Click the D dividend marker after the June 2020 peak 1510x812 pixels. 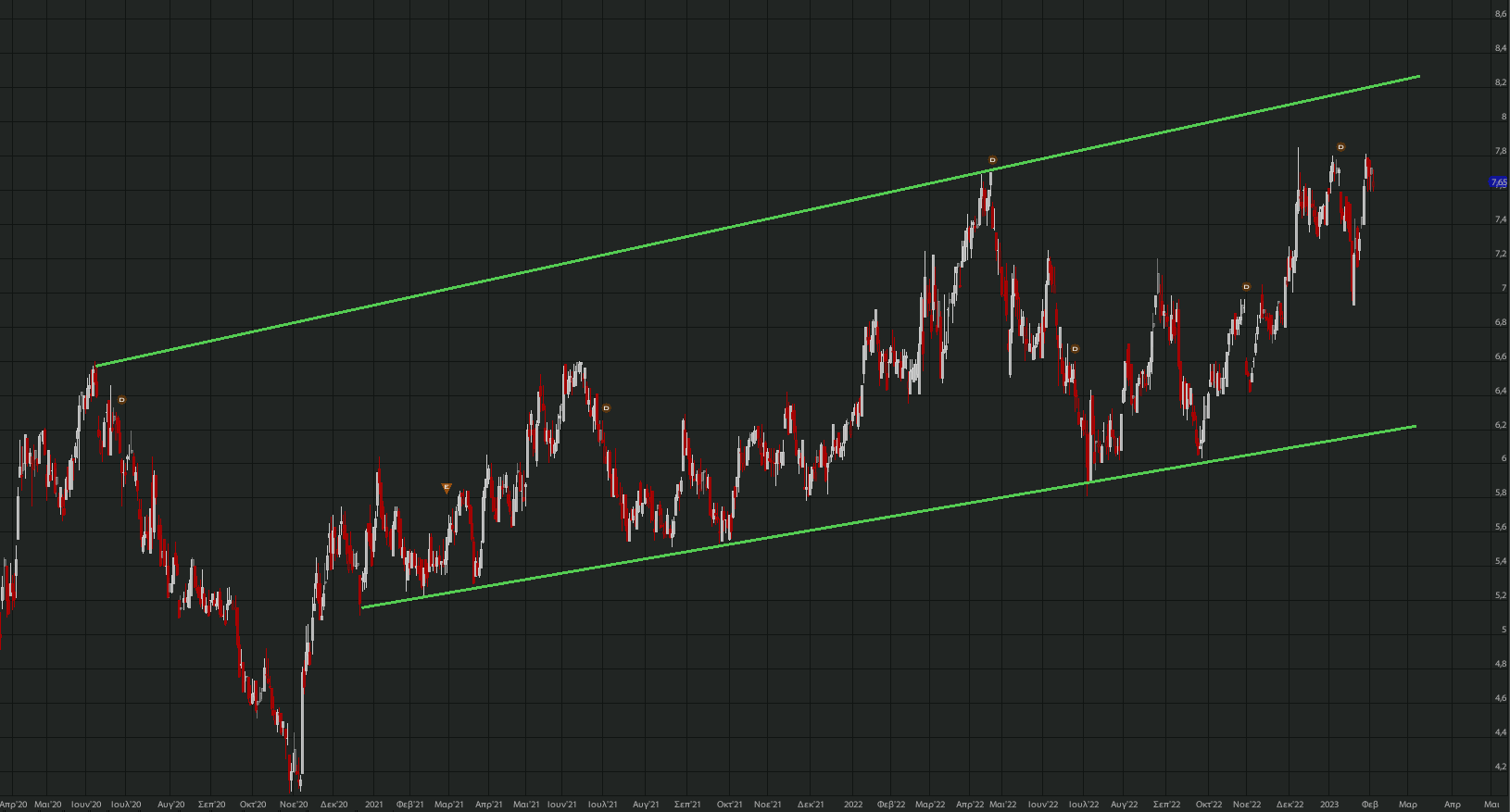click(121, 400)
